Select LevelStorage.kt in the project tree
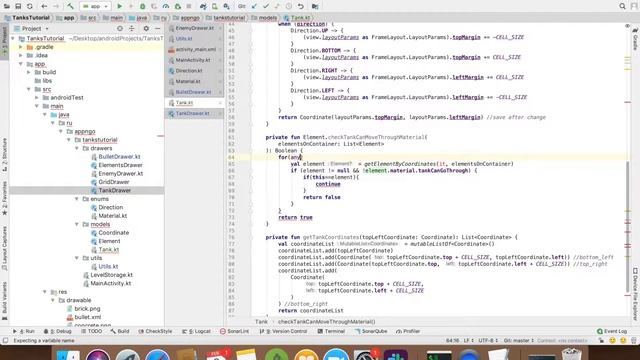 [x=111, y=275]
